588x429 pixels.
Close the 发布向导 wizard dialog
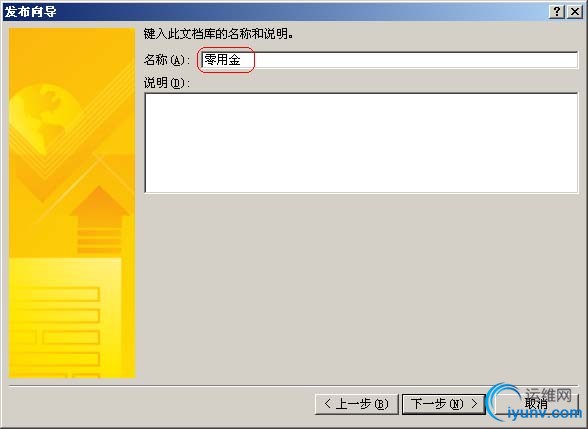click(x=574, y=12)
